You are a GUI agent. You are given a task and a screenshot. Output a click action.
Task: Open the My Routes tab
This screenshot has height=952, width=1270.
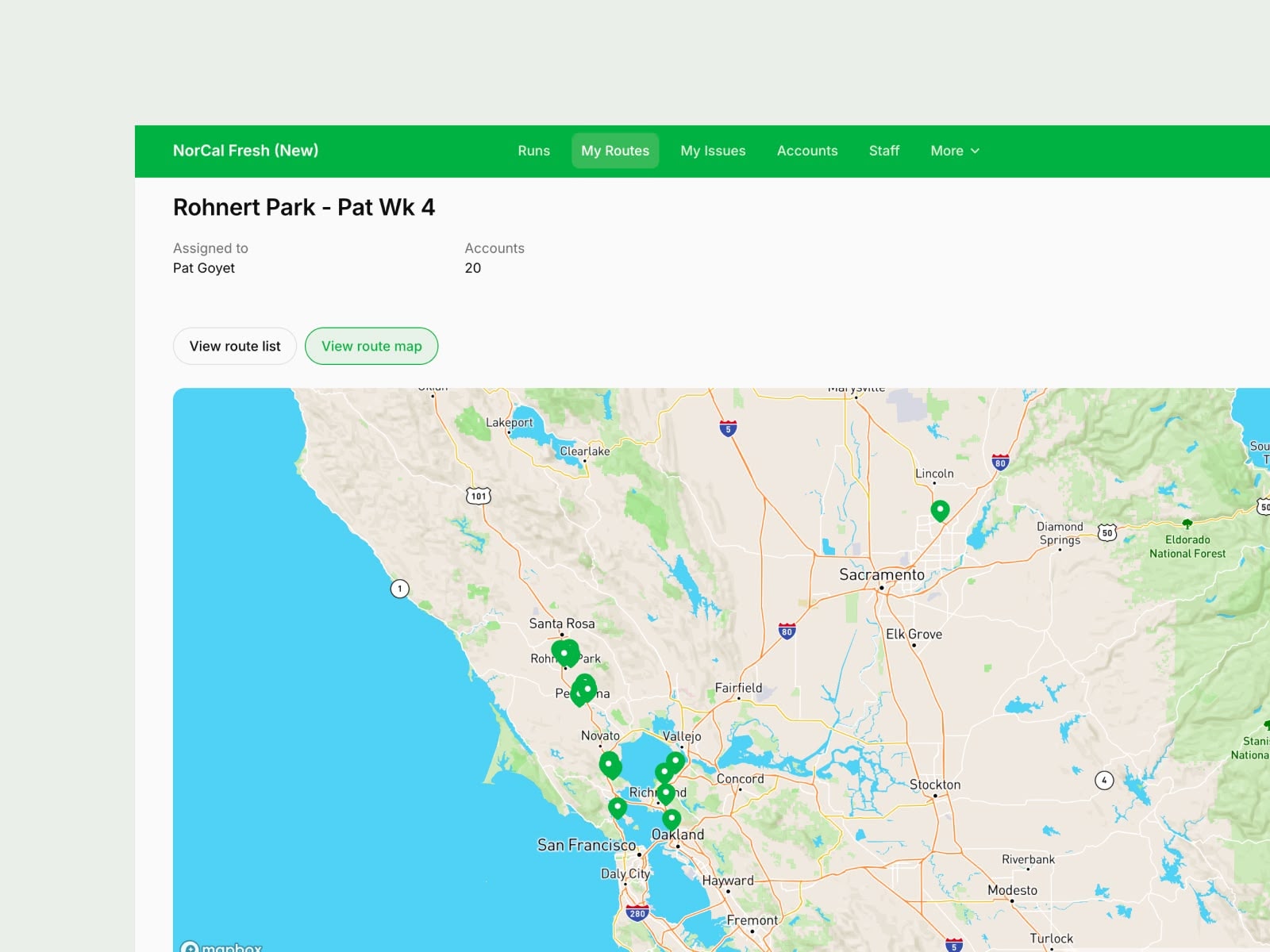point(615,151)
